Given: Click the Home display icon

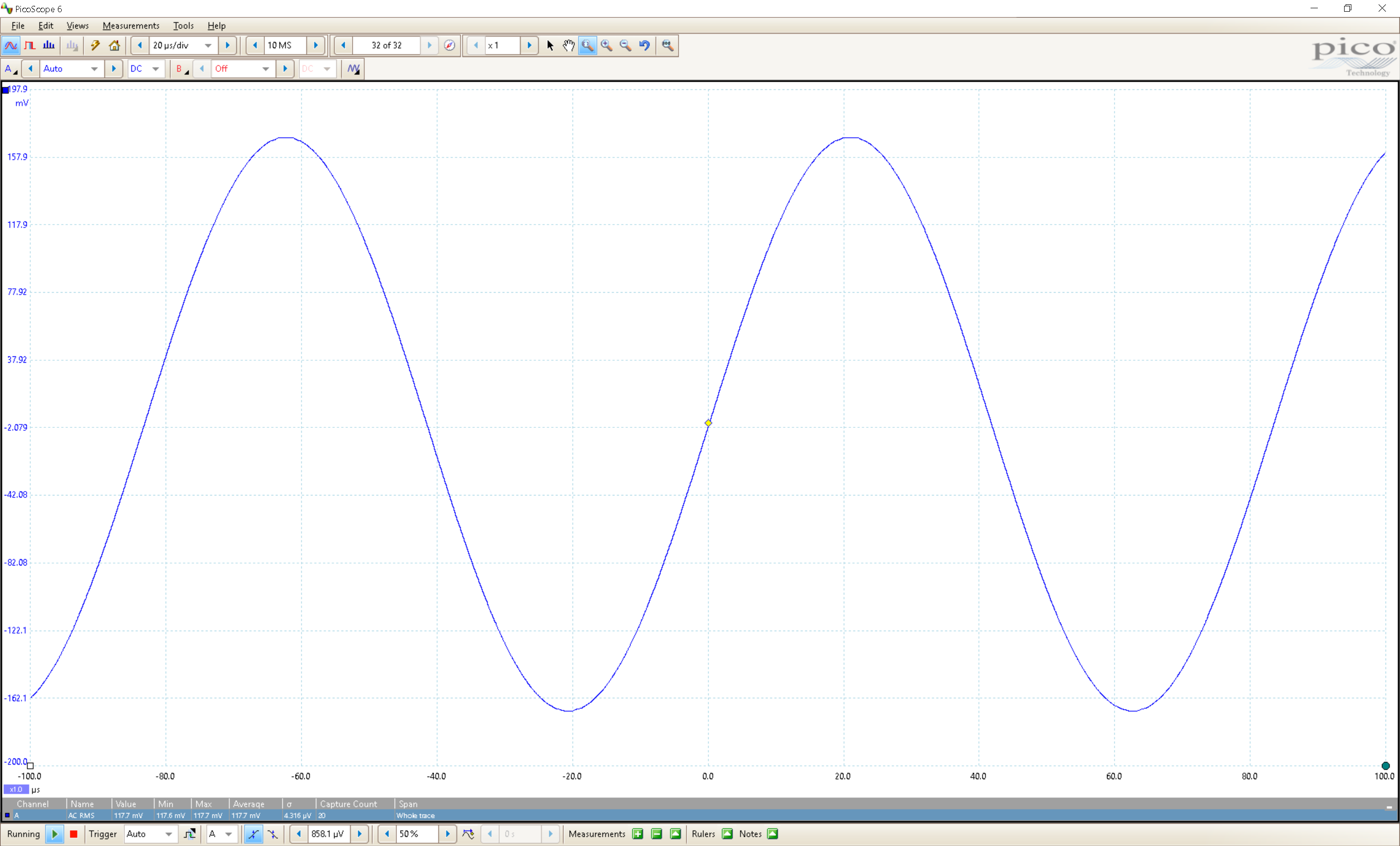Looking at the screenshot, I should coord(114,45).
